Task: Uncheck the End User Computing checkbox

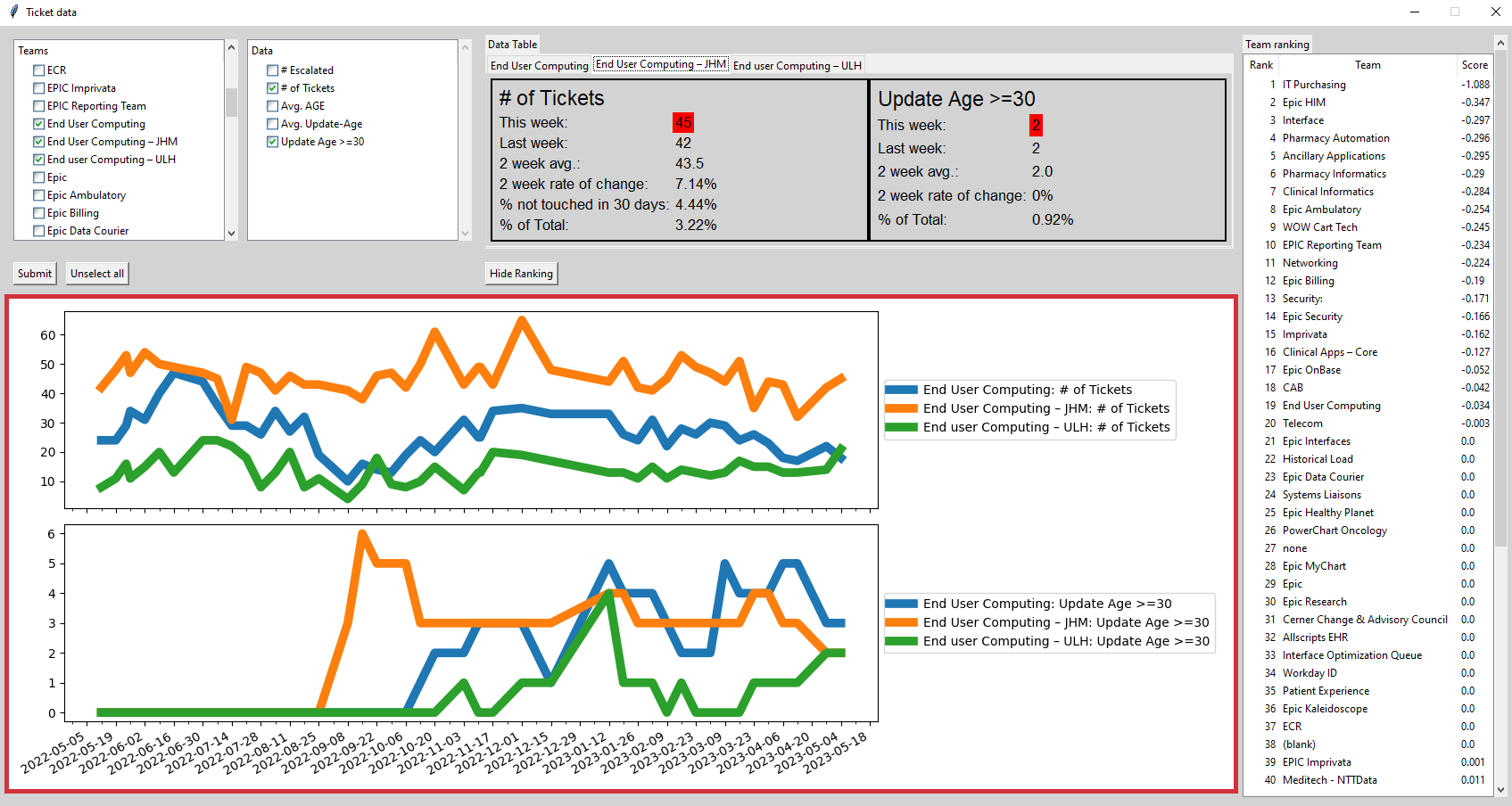Action: (x=38, y=124)
